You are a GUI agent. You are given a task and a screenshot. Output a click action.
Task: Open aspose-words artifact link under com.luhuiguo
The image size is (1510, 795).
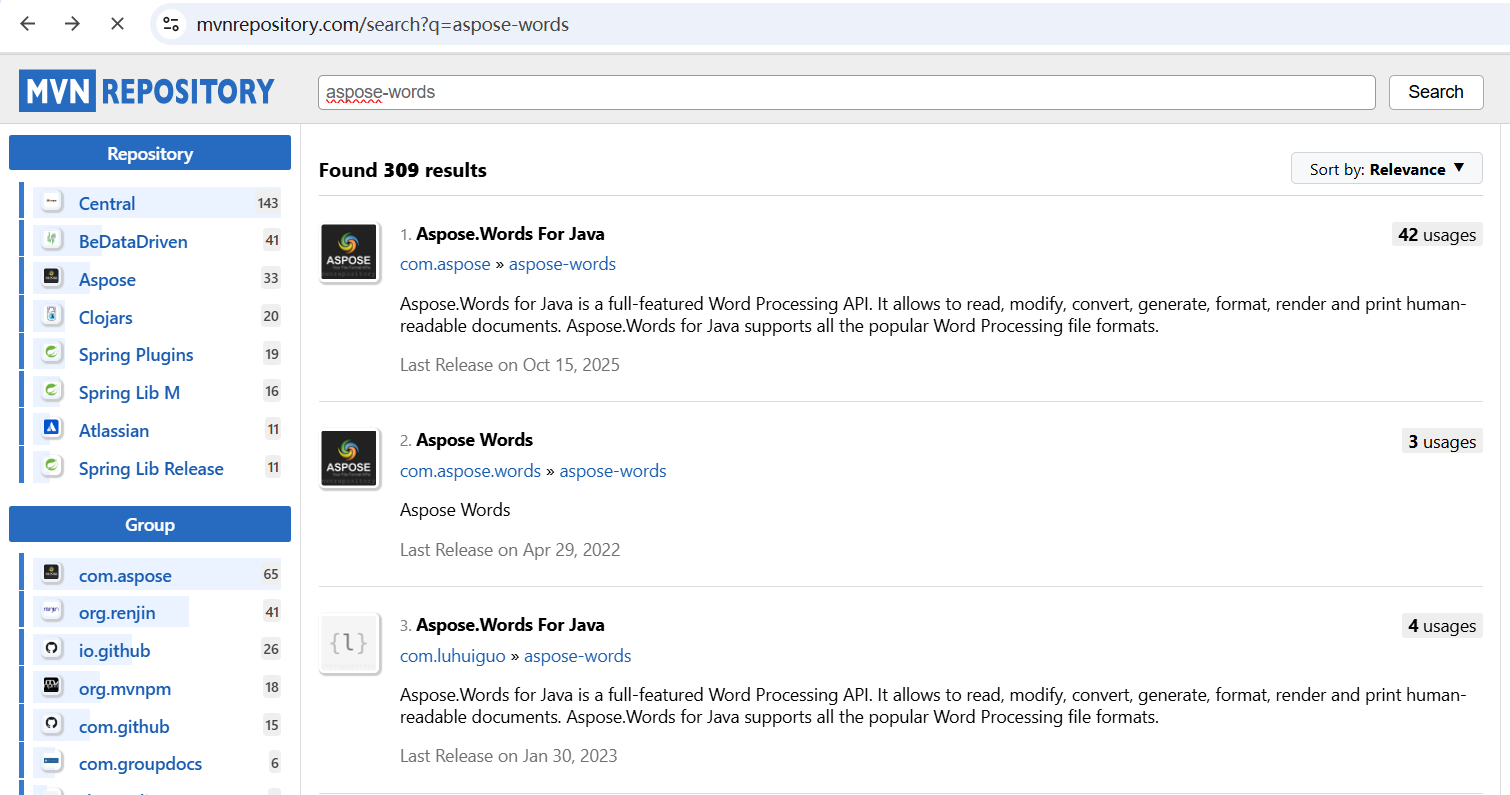(578, 656)
